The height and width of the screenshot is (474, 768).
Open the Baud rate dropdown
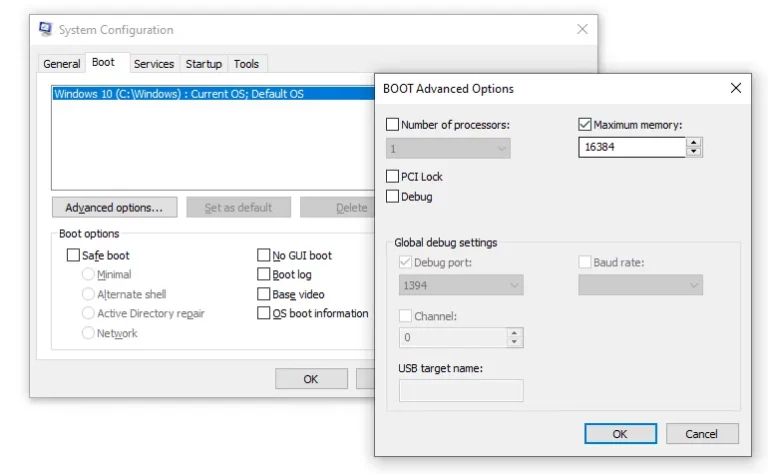click(641, 285)
